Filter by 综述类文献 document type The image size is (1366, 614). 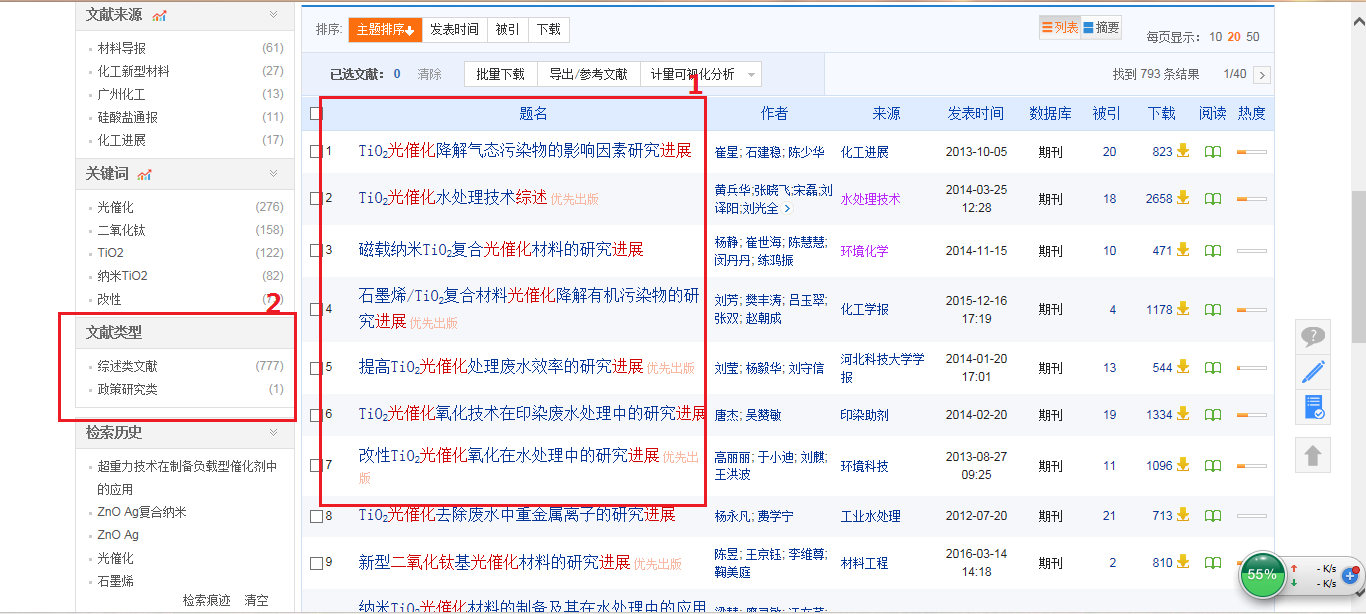(x=127, y=366)
